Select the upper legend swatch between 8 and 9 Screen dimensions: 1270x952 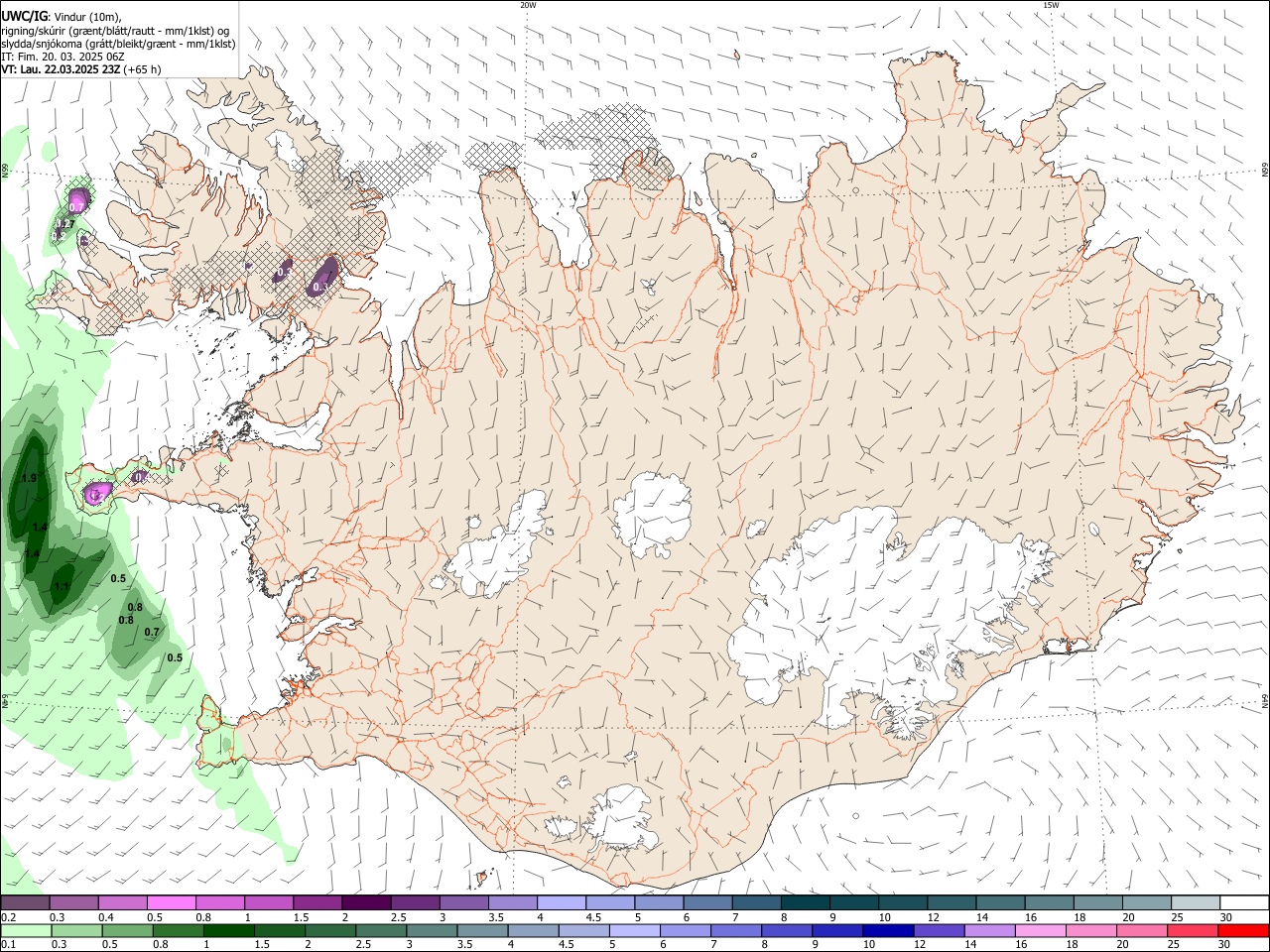(x=806, y=902)
